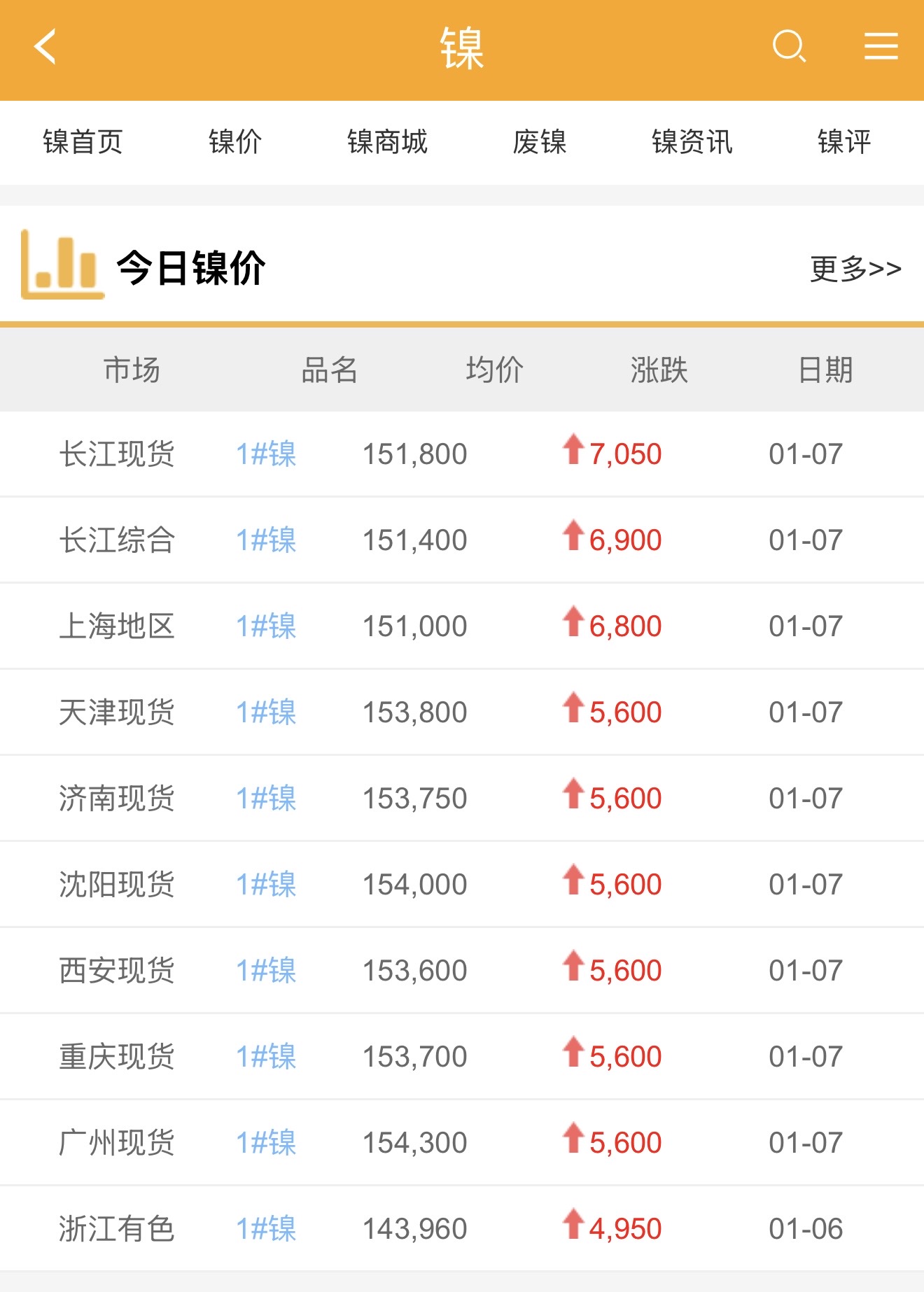Tap the red up arrow beside 7,050
924x1292 pixels.
[x=573, y=449]
